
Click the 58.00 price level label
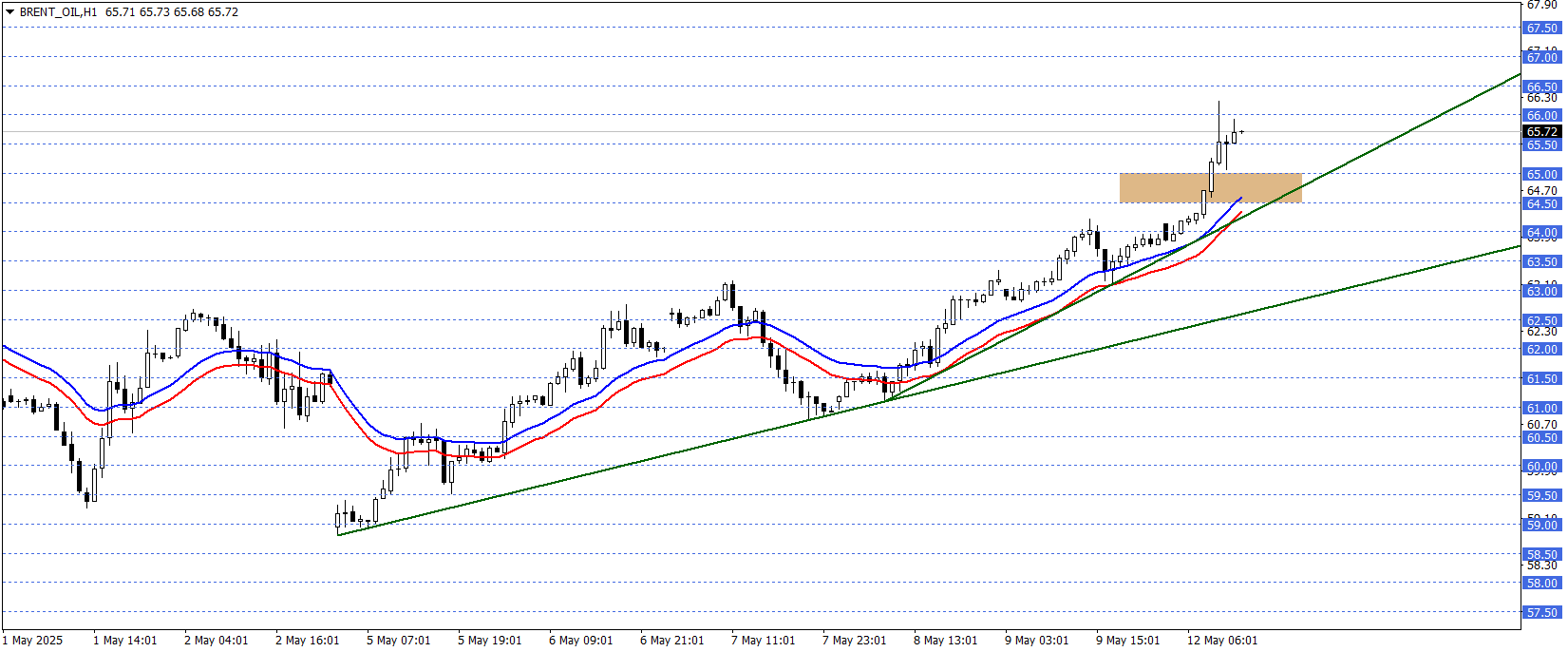pos(1541,583)
